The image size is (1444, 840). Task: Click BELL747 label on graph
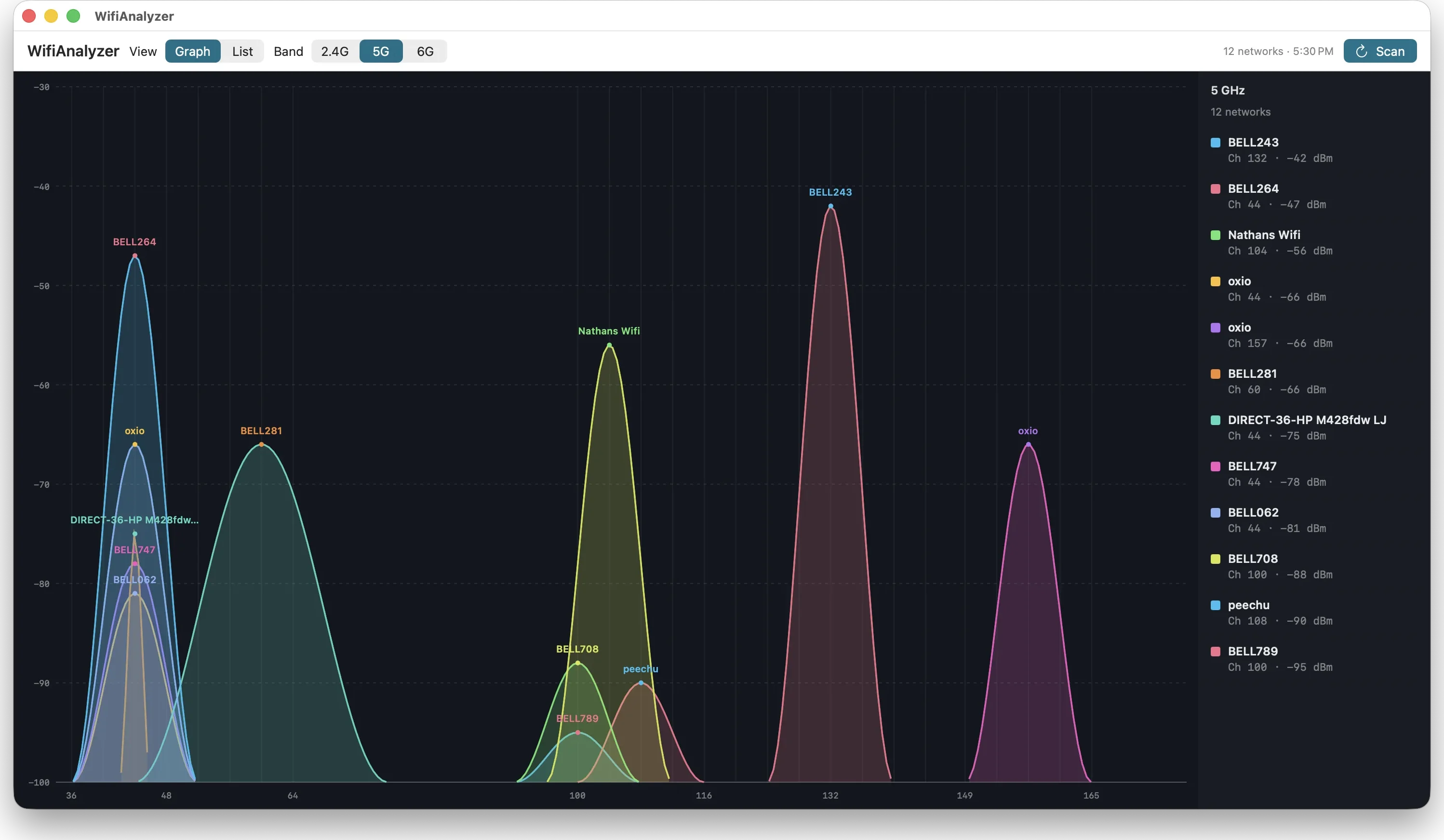[134, 550]
